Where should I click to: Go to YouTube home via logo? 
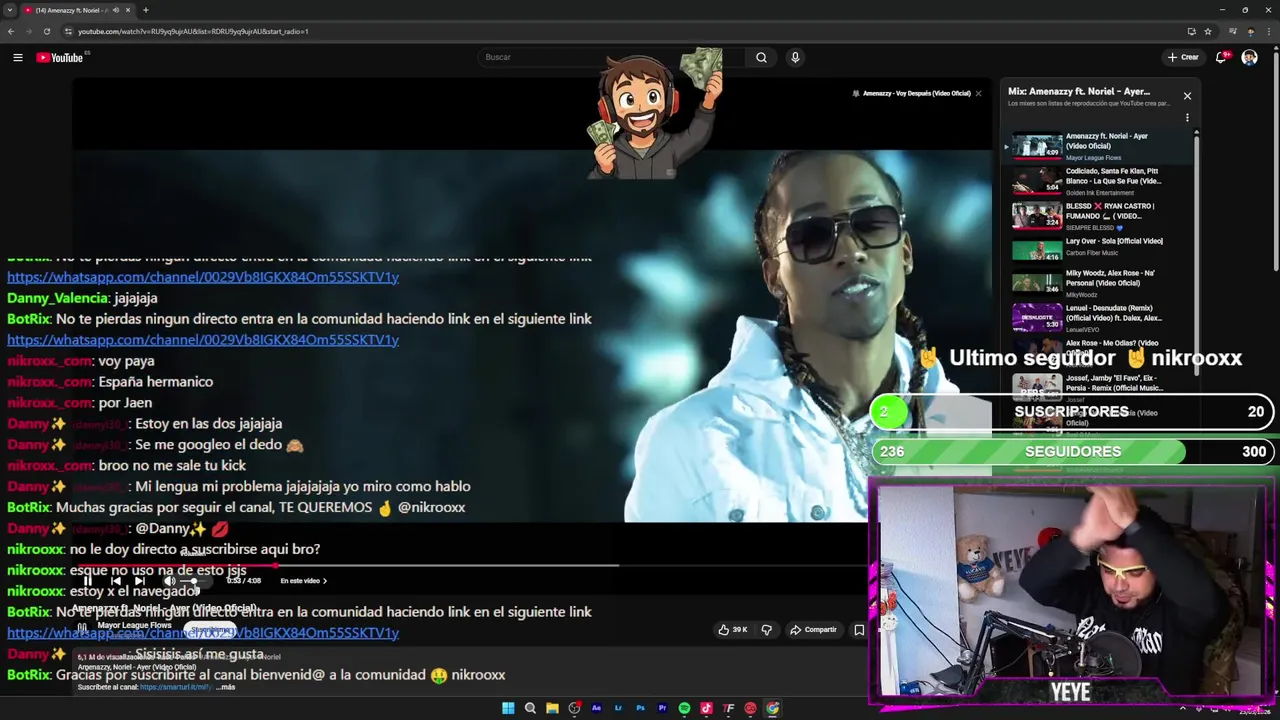pos(60,57)
